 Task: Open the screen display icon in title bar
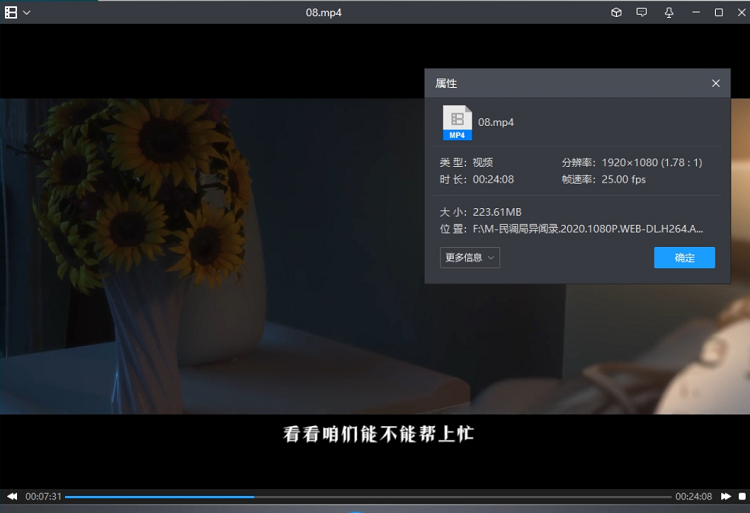point(642,12)
